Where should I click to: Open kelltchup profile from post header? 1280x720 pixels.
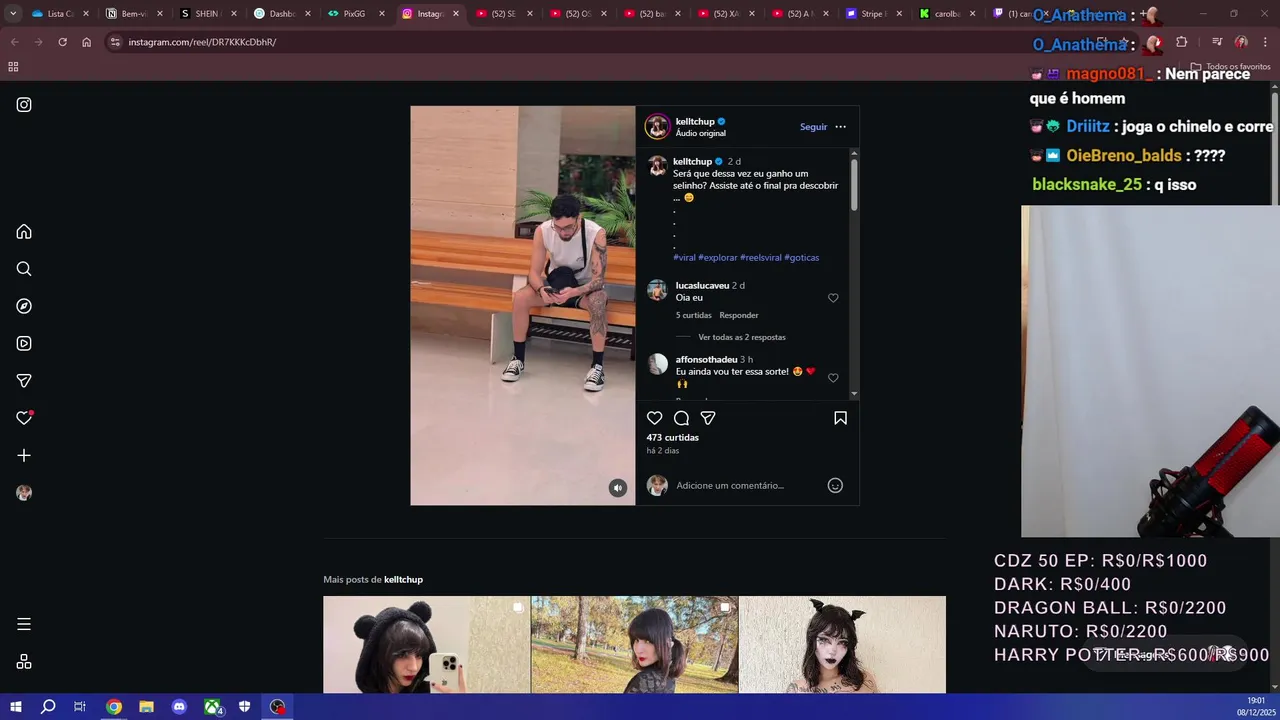[695, 121]
